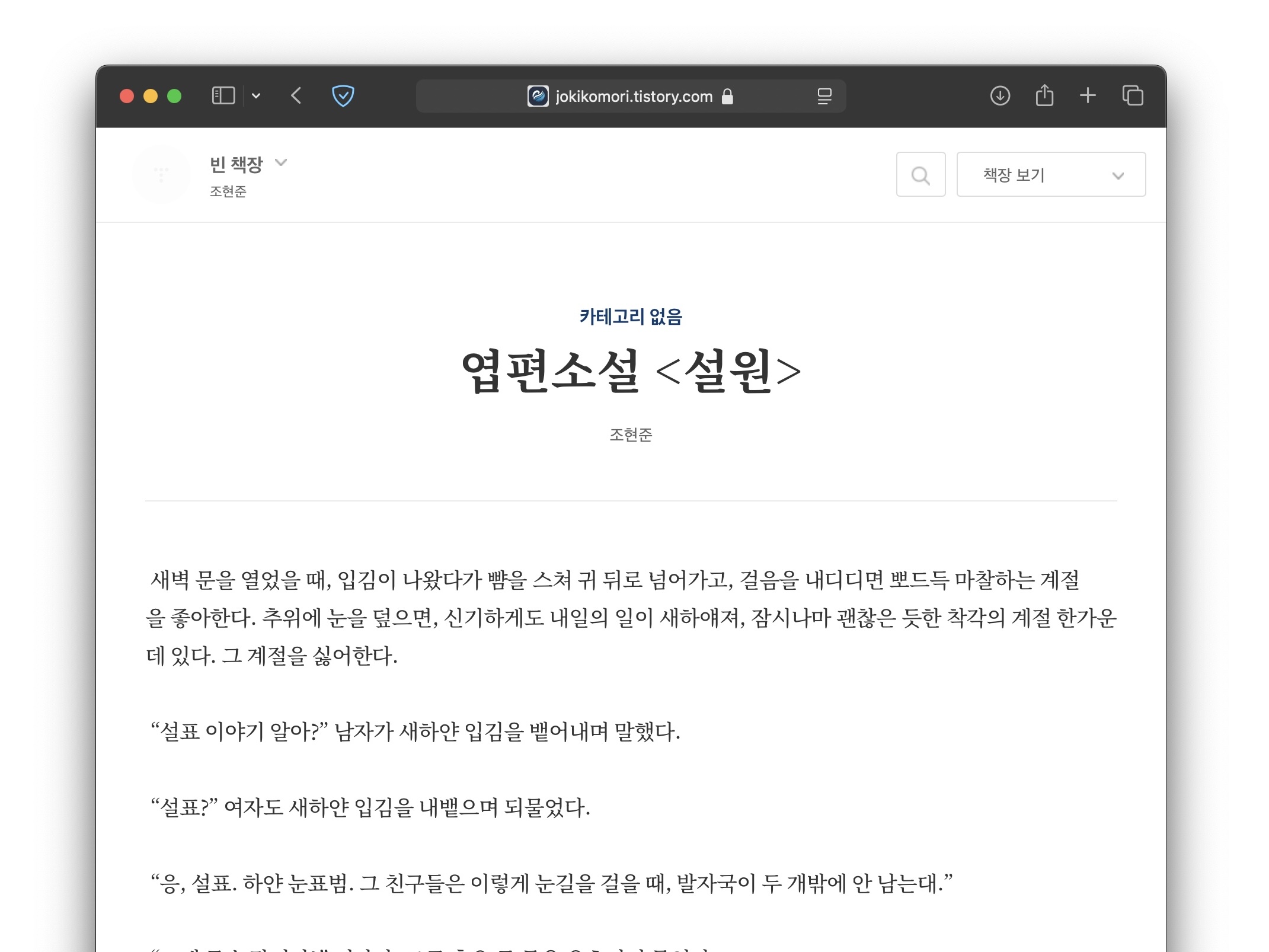Open the 카테고리 없음 category link
The height and width of the screenshot is (952, 1269).
631,317
